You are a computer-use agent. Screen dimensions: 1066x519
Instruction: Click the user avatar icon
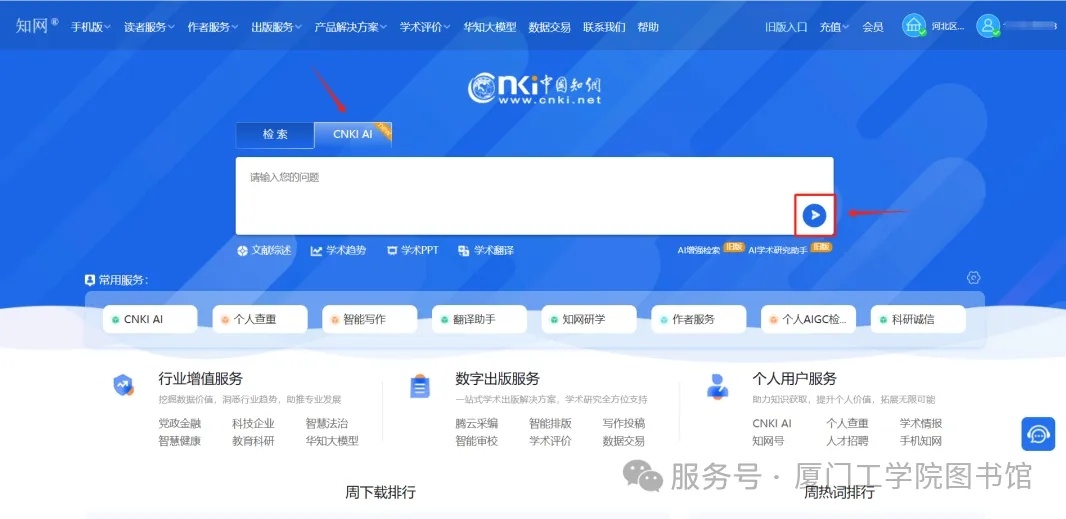[x=988, y=26]
